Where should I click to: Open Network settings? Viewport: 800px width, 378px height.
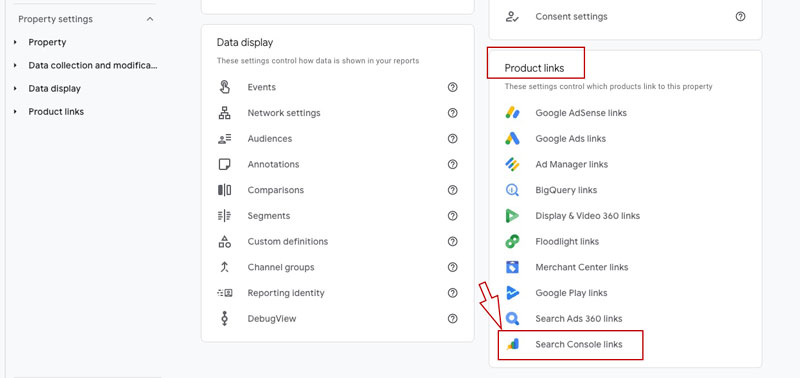[x=284, y=113]
